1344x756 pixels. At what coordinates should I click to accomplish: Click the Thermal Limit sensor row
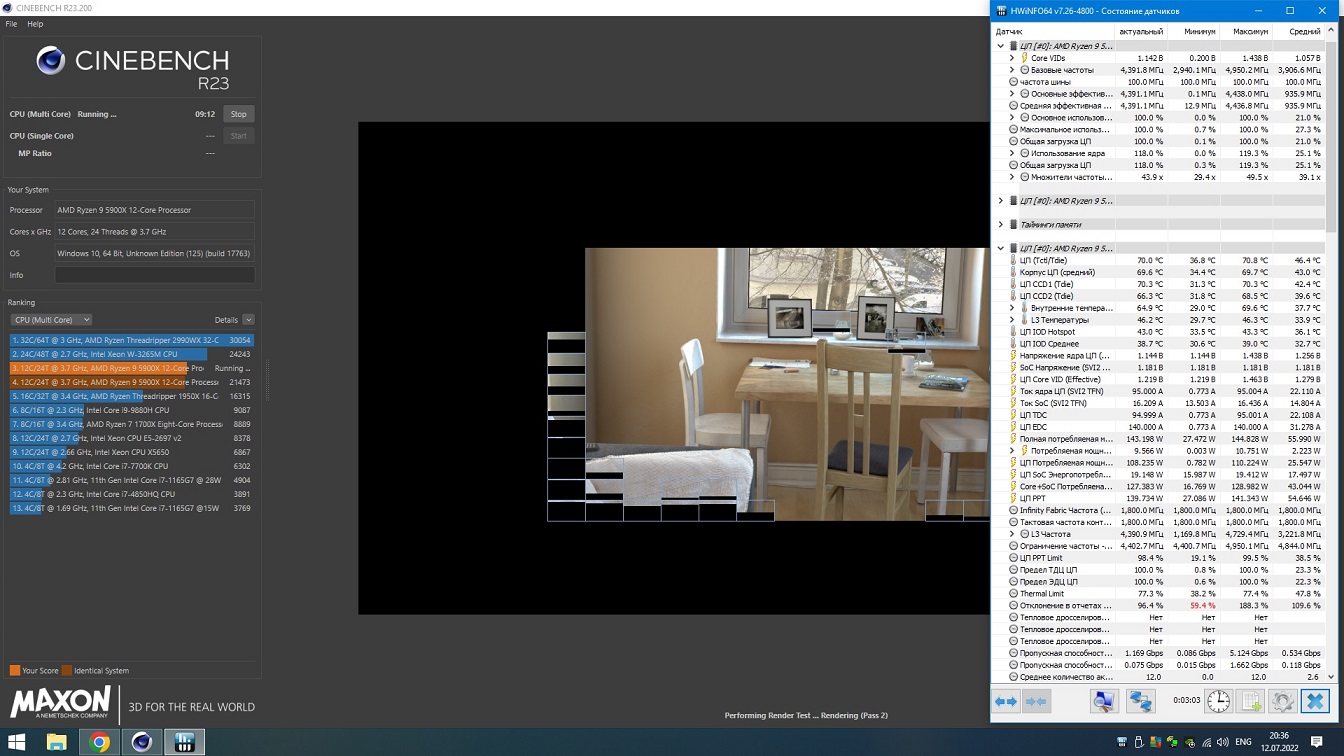click(1159, 594)
